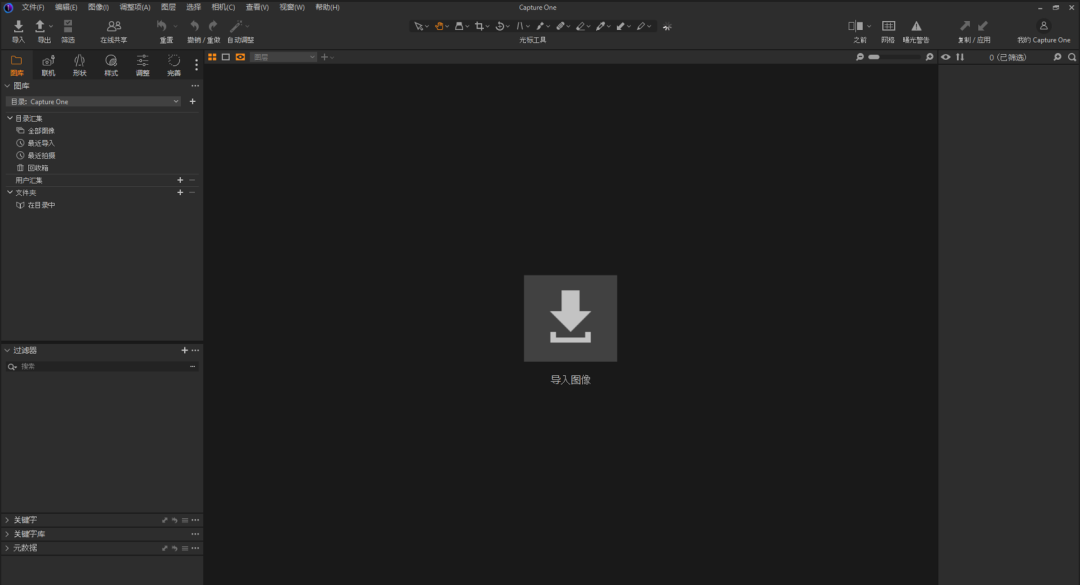Select 全部图像 in catalog collections
The width and height of the screenshot is (1080, 585).
(x=41, y=131)
